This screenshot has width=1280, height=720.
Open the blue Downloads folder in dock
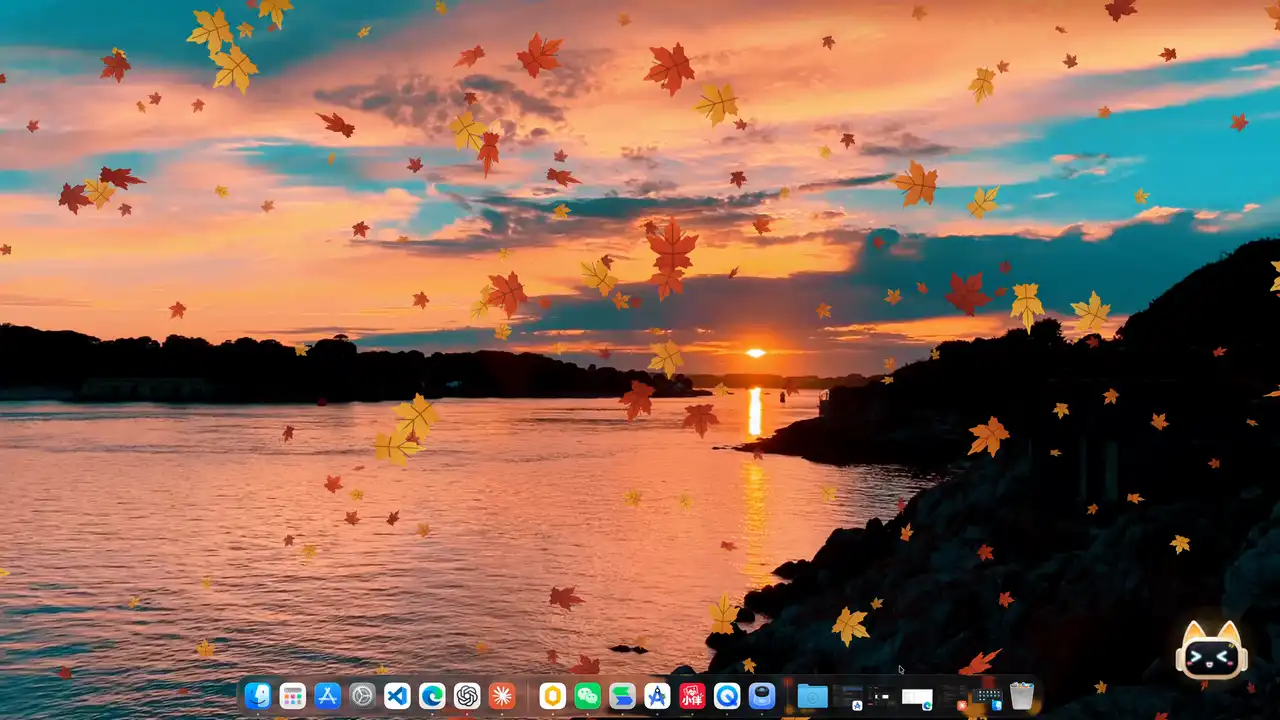(x=812, y=696)
